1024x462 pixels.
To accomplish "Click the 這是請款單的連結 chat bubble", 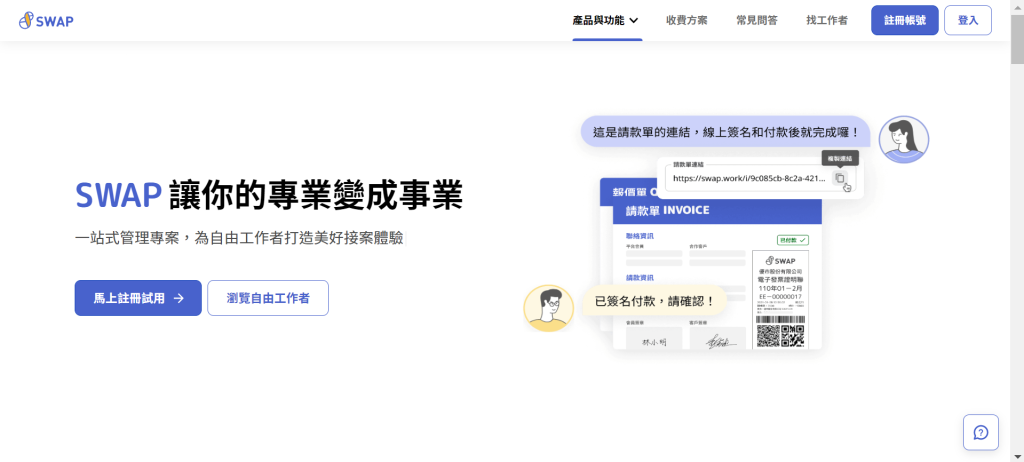I will point(726,131).
